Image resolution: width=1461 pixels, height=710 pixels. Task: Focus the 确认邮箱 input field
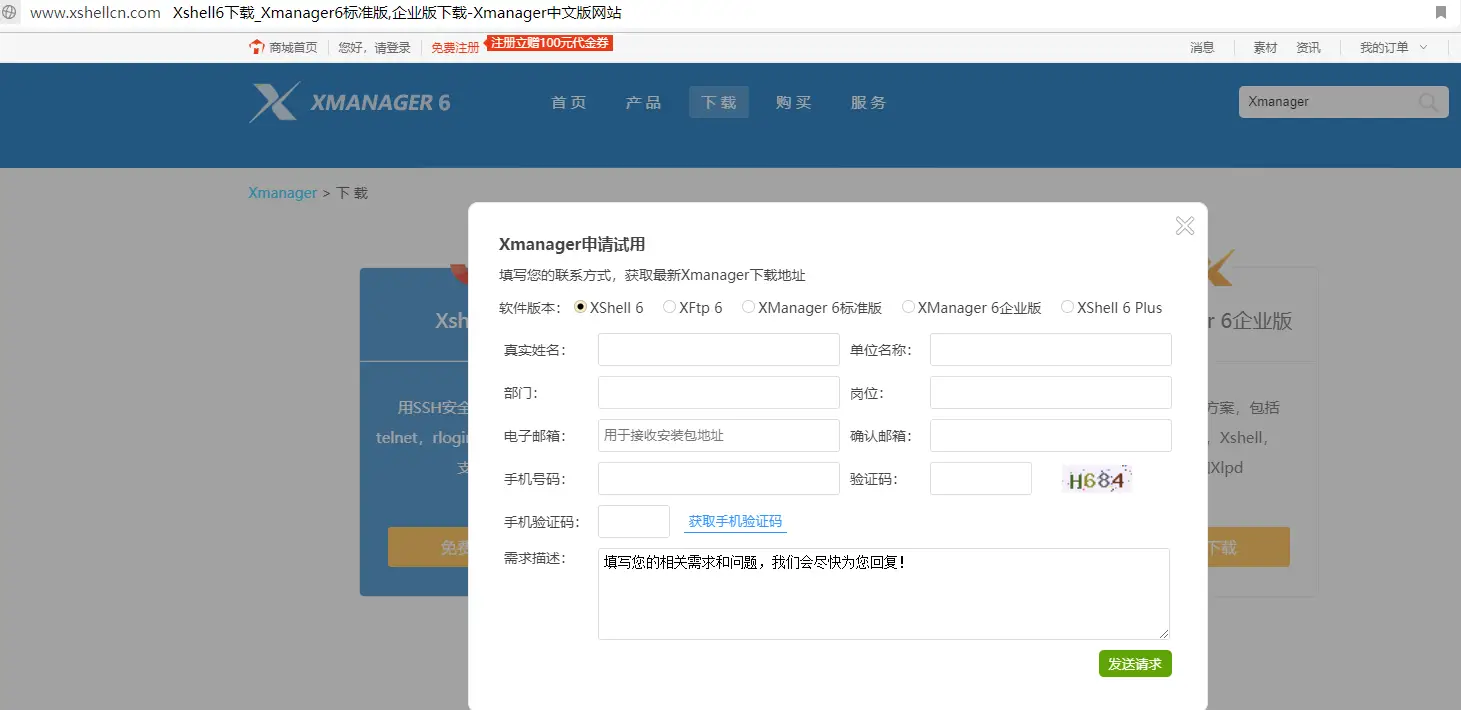tap(1051, 436)
